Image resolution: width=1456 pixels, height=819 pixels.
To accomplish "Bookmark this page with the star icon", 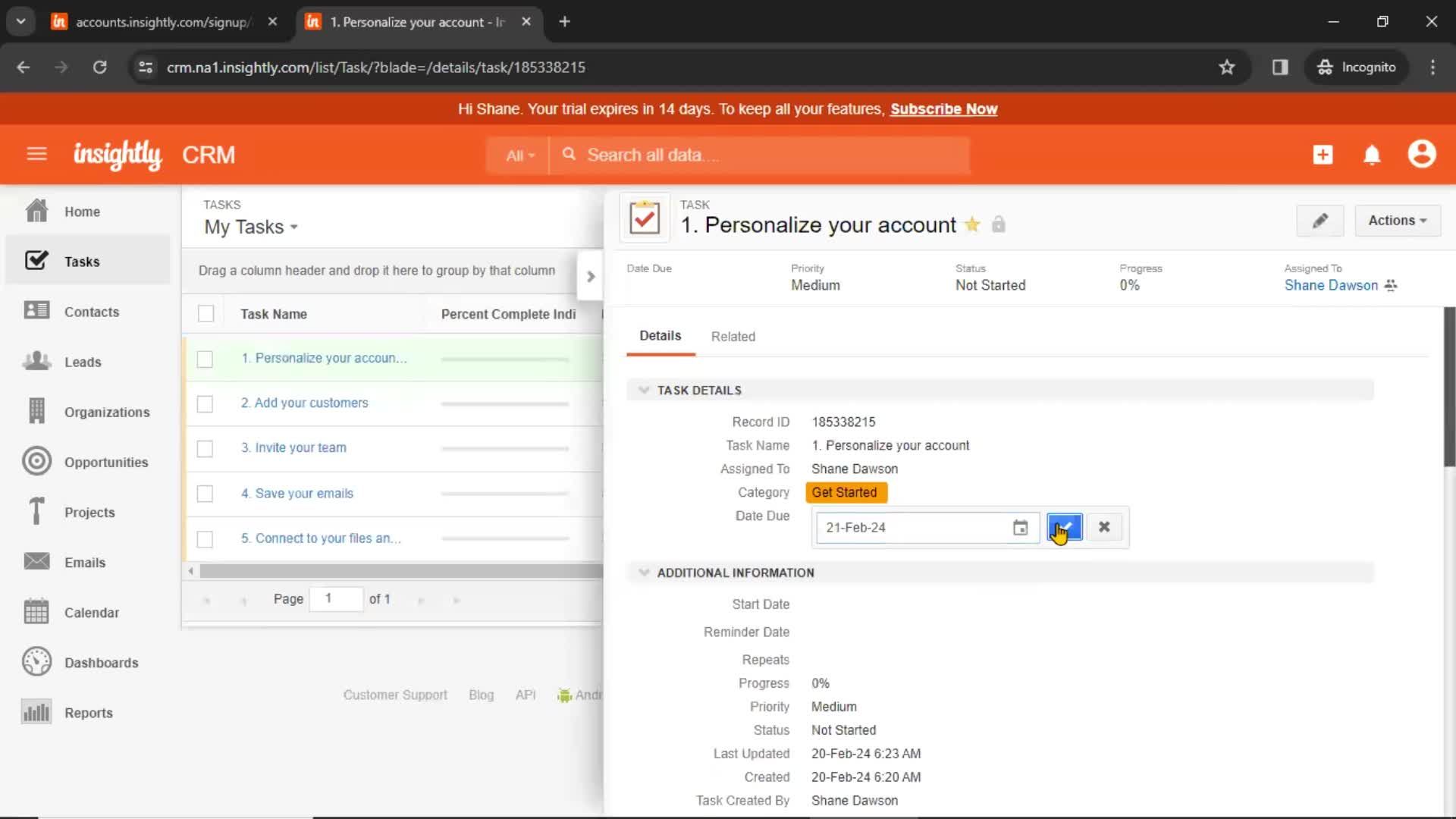I will point(1226,67).
